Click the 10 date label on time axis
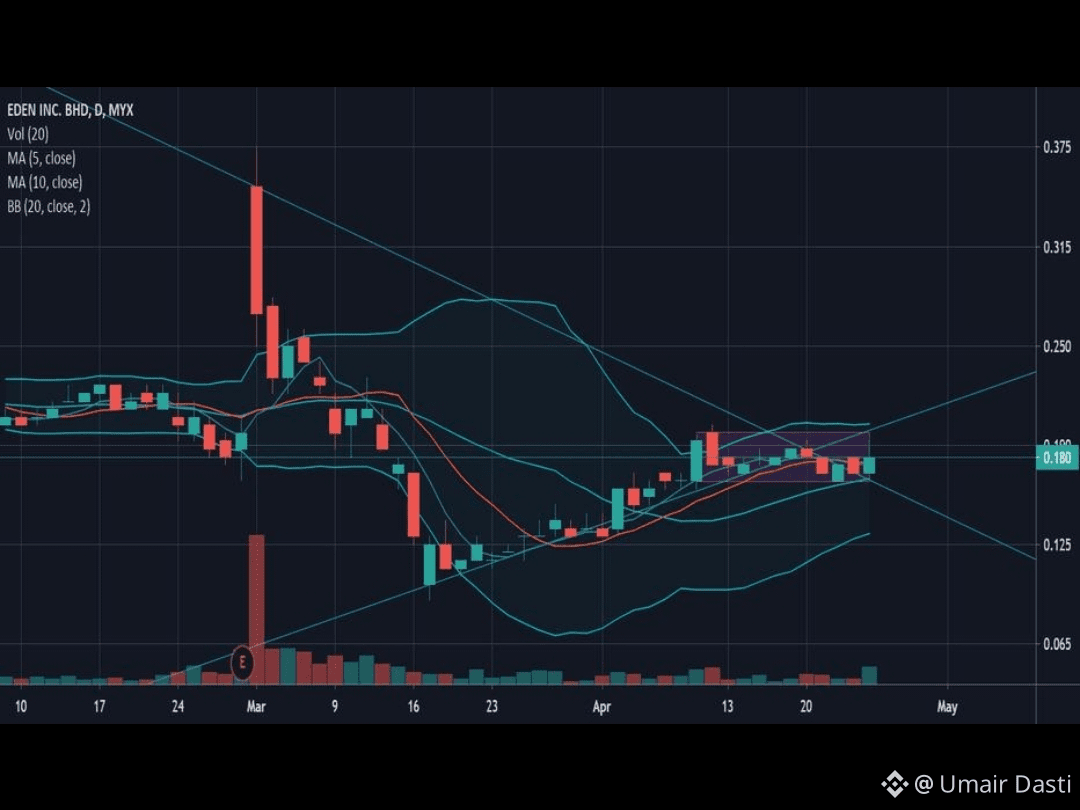The height and width of the screenshot is (810, 1080). point(21,707)
